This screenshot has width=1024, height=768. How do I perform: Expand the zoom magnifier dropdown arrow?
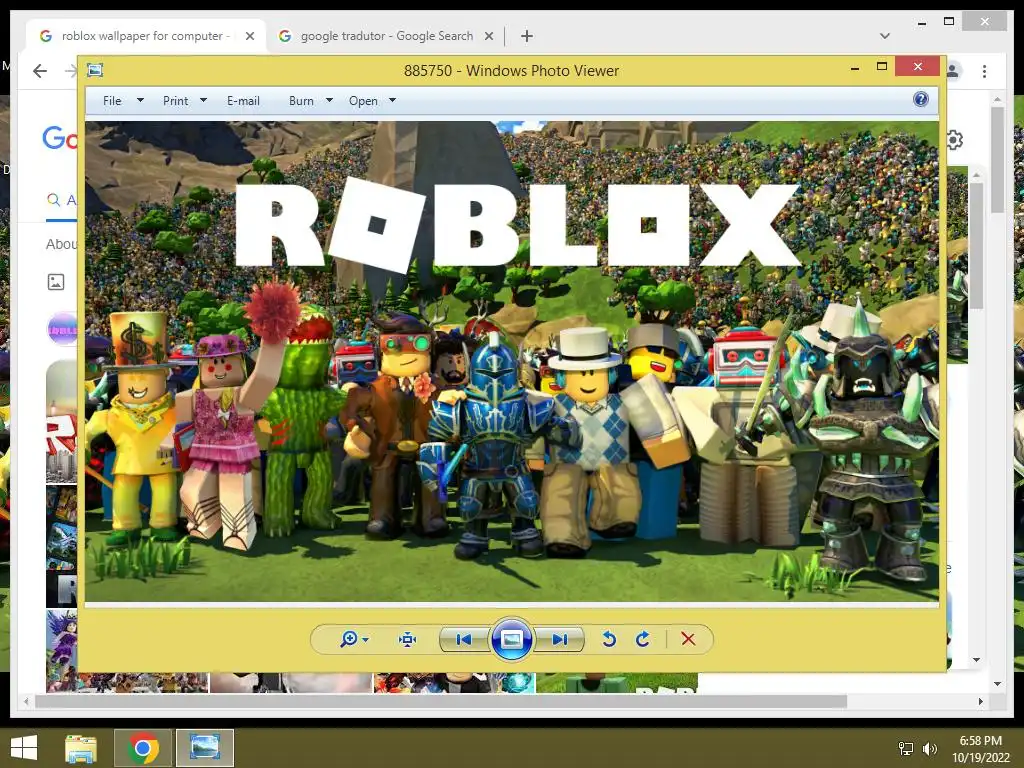tap(365, 640)
